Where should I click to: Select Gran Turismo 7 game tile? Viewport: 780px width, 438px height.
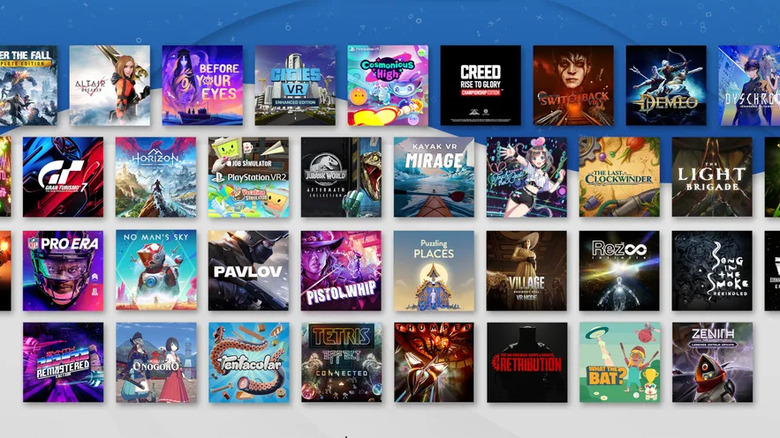63,177
